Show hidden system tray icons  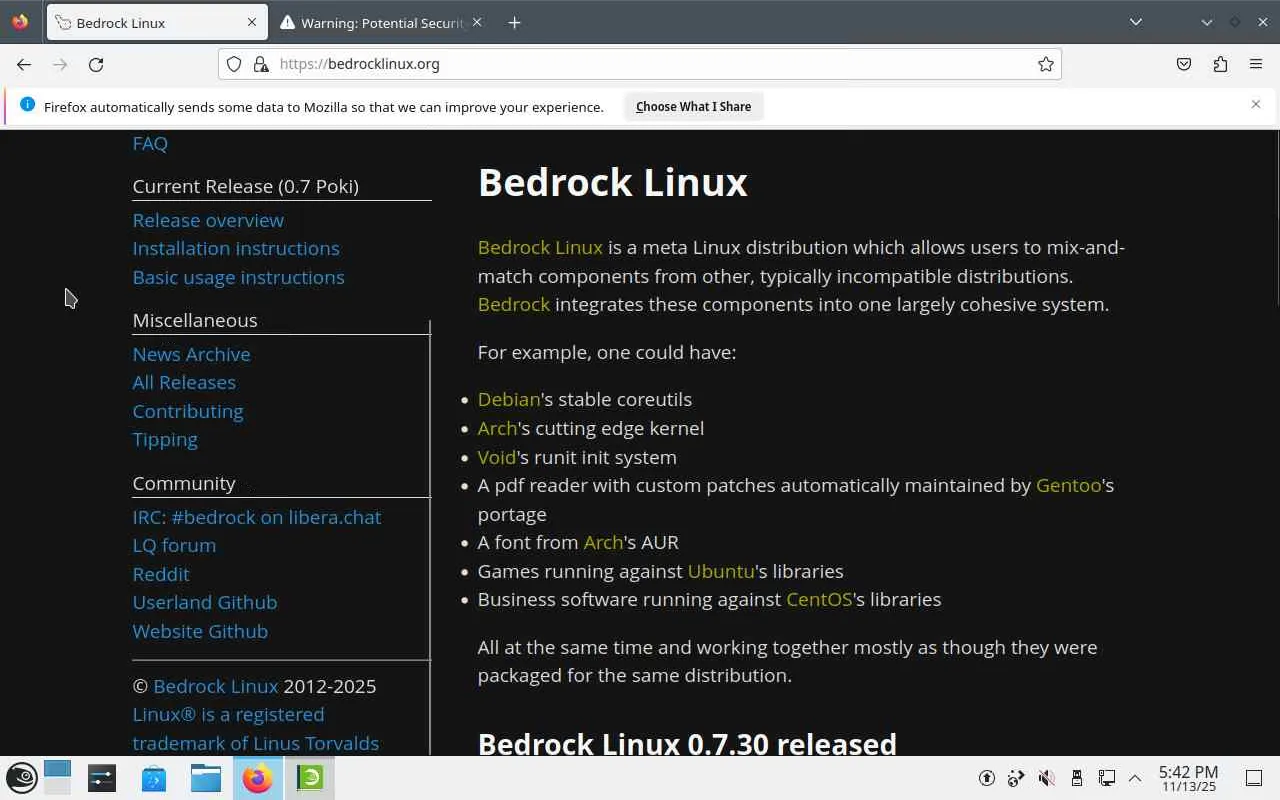[x=1135, y=778]
